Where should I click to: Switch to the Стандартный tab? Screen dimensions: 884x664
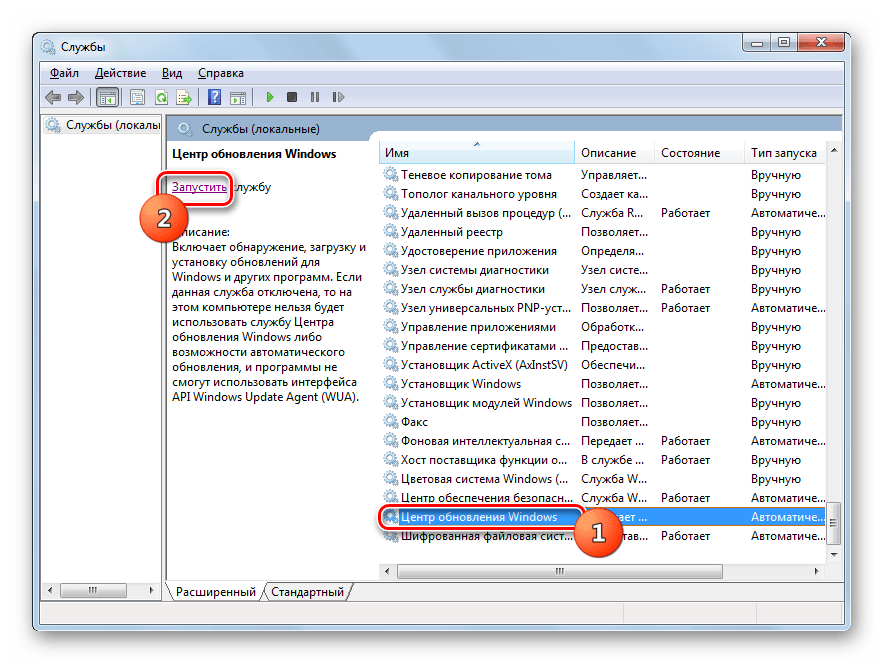pyautogui.click(x=307, y=592)
